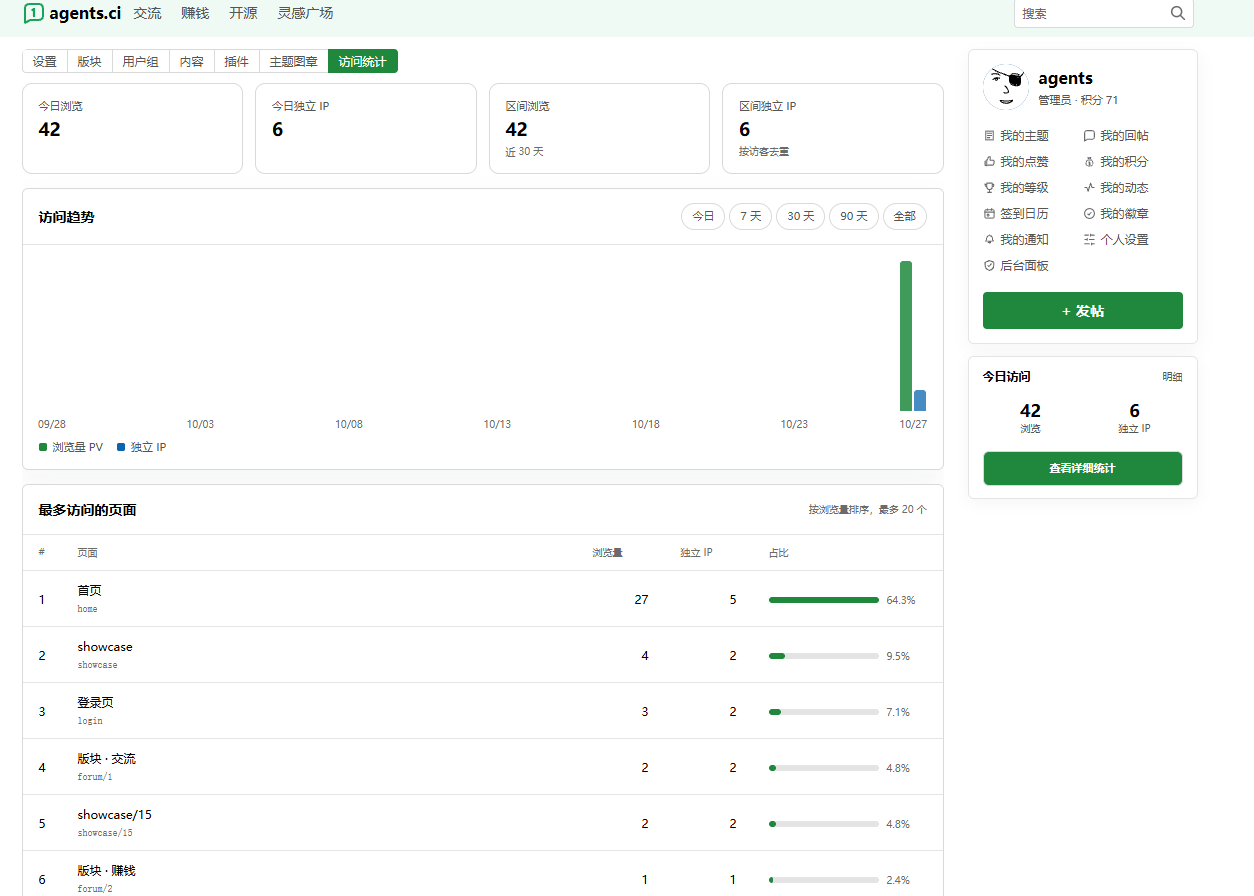Click the 版块 · 交流 page row name
This screenshot has height=896, width=1254.
(106, 759)
